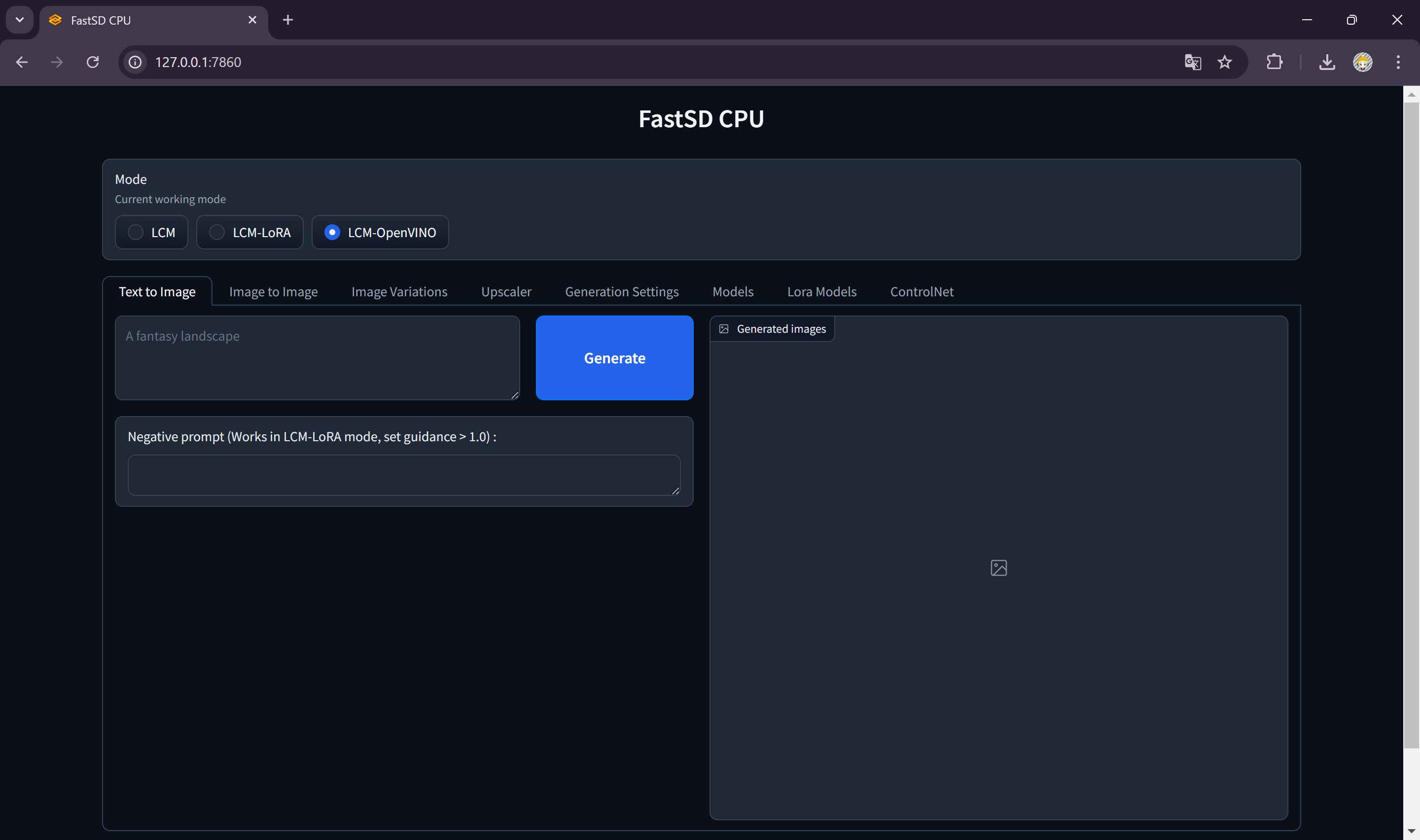
Task: Click the Google Translate icon in address bar
Action: click(x=1193, y=62)
